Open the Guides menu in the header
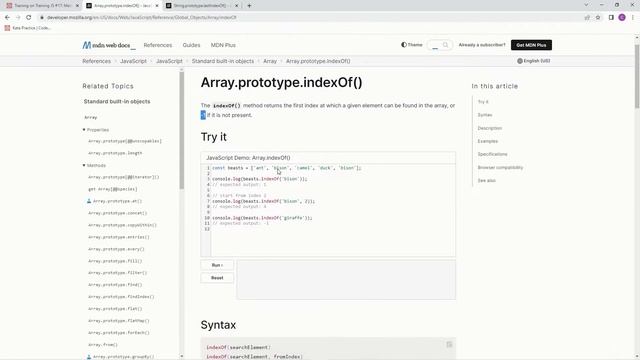 pos(191,45)
